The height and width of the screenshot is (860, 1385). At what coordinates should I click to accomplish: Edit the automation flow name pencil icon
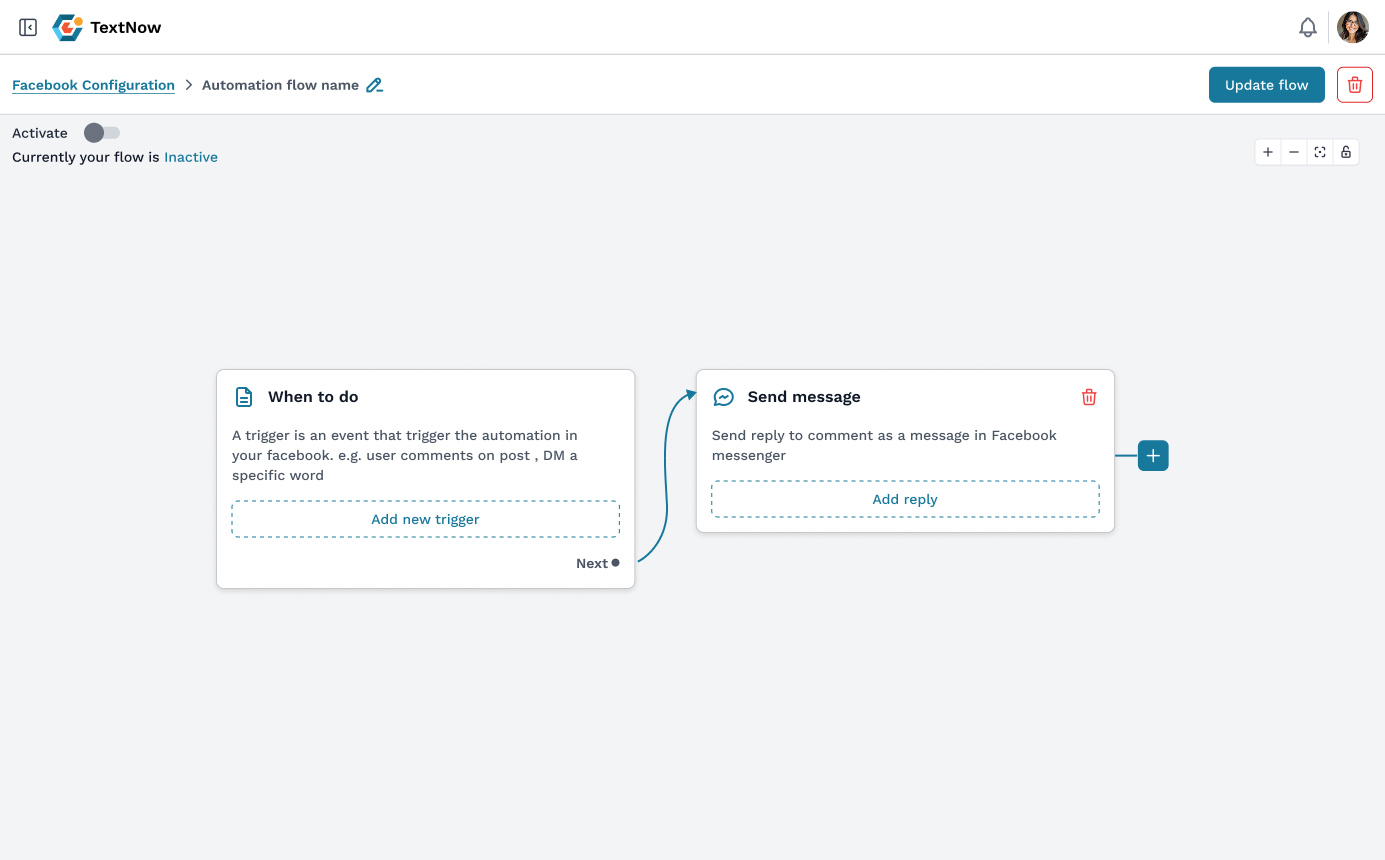(x=374, y=86)
